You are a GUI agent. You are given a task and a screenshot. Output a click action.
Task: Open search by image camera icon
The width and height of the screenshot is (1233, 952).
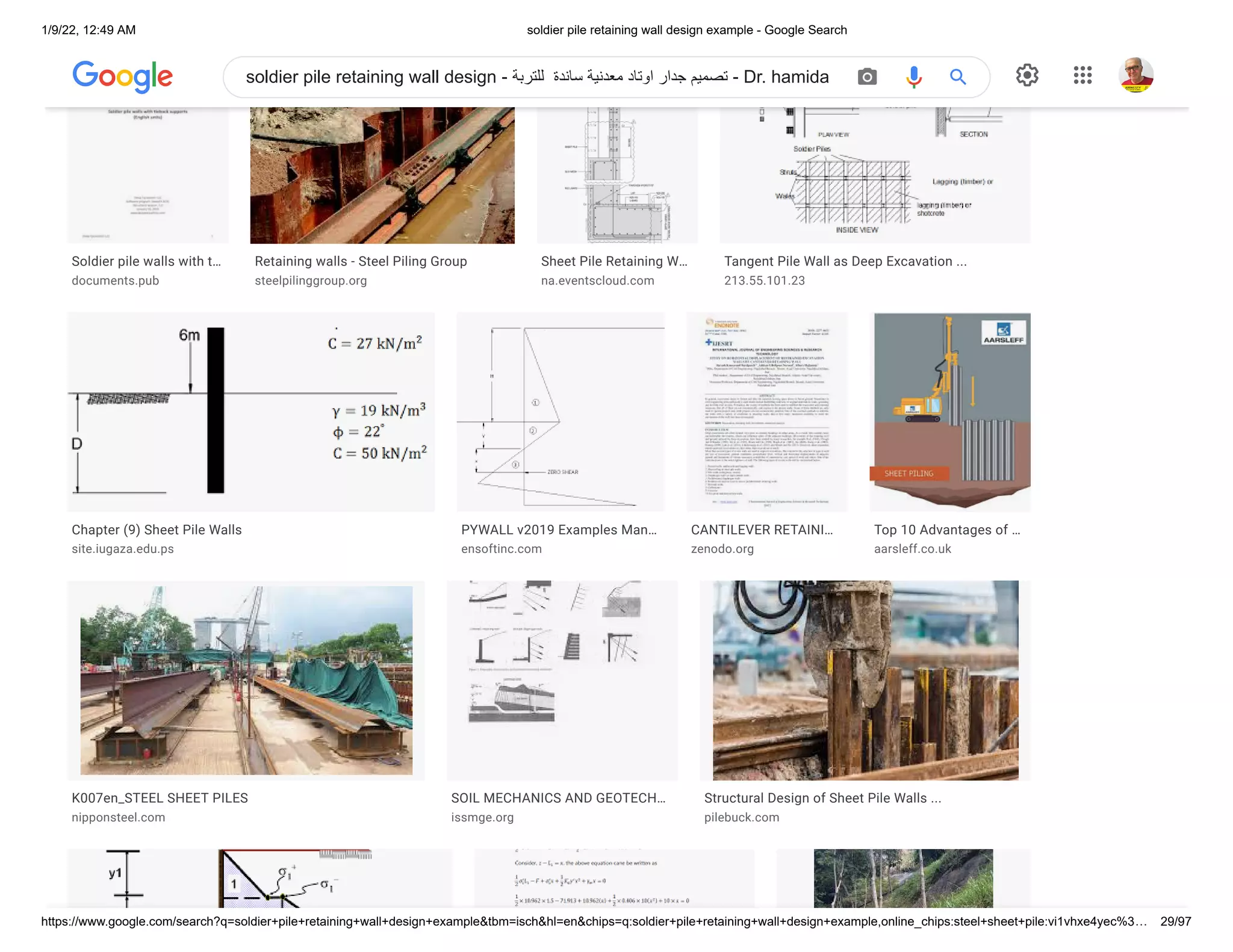pyautogui.click(x=866, y=77)
